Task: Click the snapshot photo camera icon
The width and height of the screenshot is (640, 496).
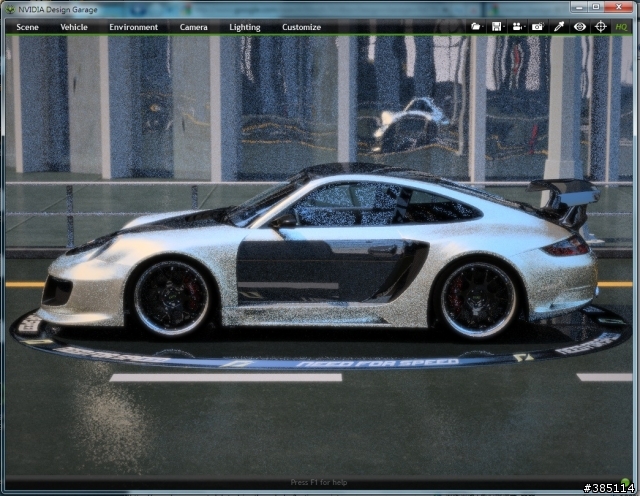Action: 538,27
